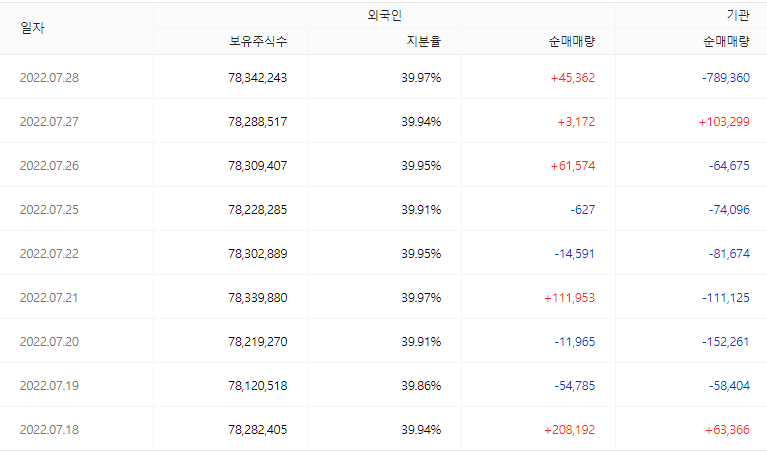Click the 39.91% ratio for 2022.07.20

421,342
